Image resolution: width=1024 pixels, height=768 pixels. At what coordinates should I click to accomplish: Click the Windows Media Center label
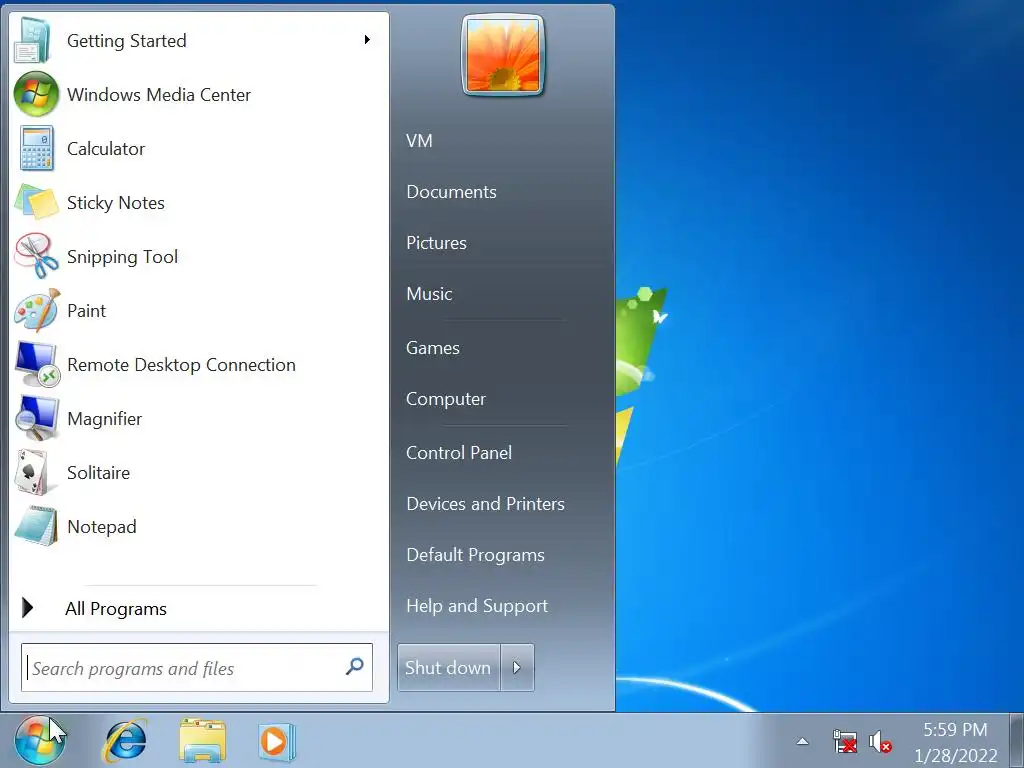click(x=159, y=95)
